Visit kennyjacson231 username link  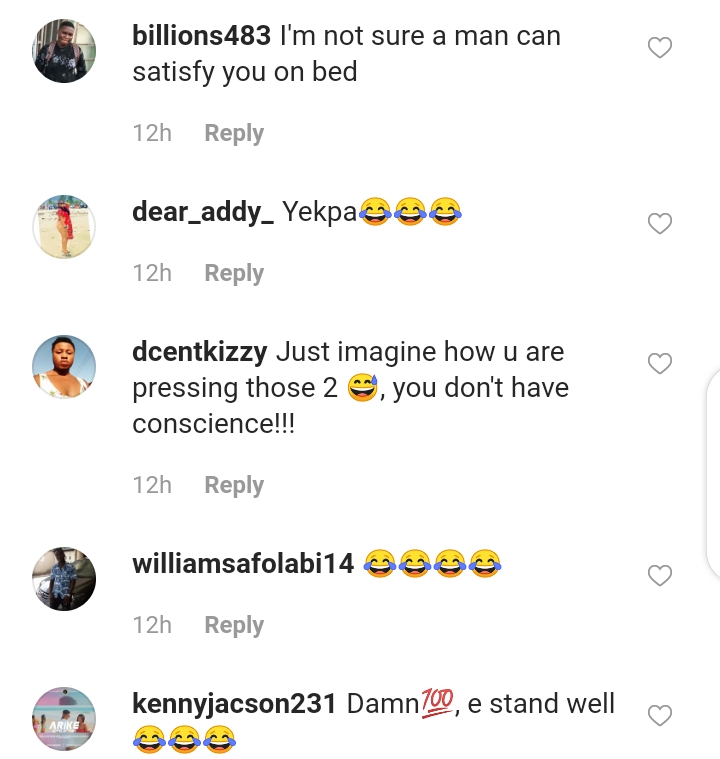[234, 704]
